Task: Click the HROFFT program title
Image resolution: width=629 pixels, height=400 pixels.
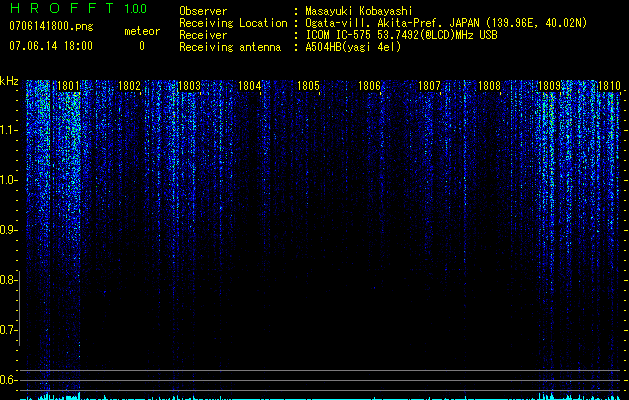Action: [x=62, y=8]
